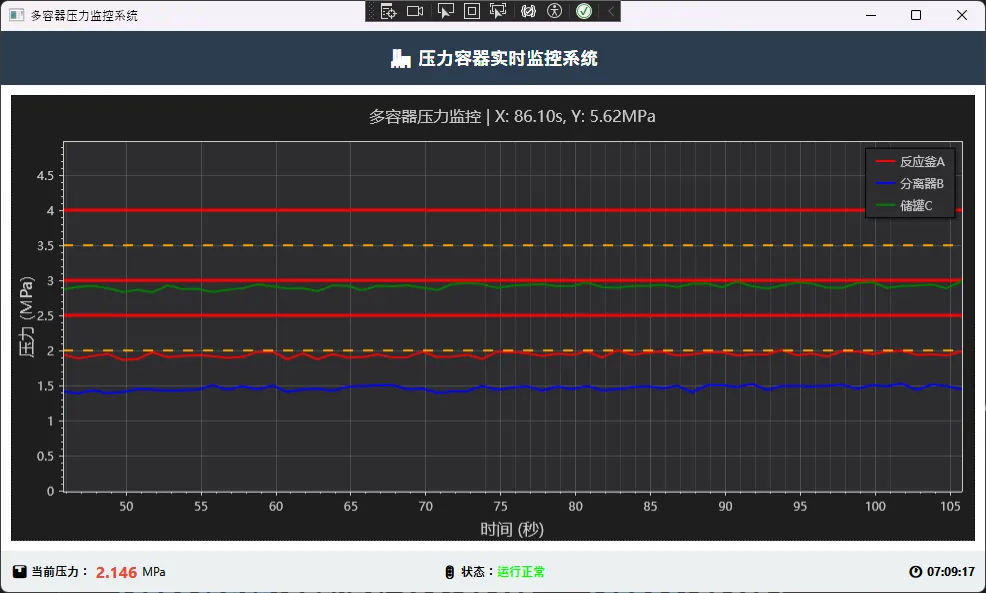Open Live Visual Tree from debug toolbar
Screen dimensions: 986x593
point(389,11)
